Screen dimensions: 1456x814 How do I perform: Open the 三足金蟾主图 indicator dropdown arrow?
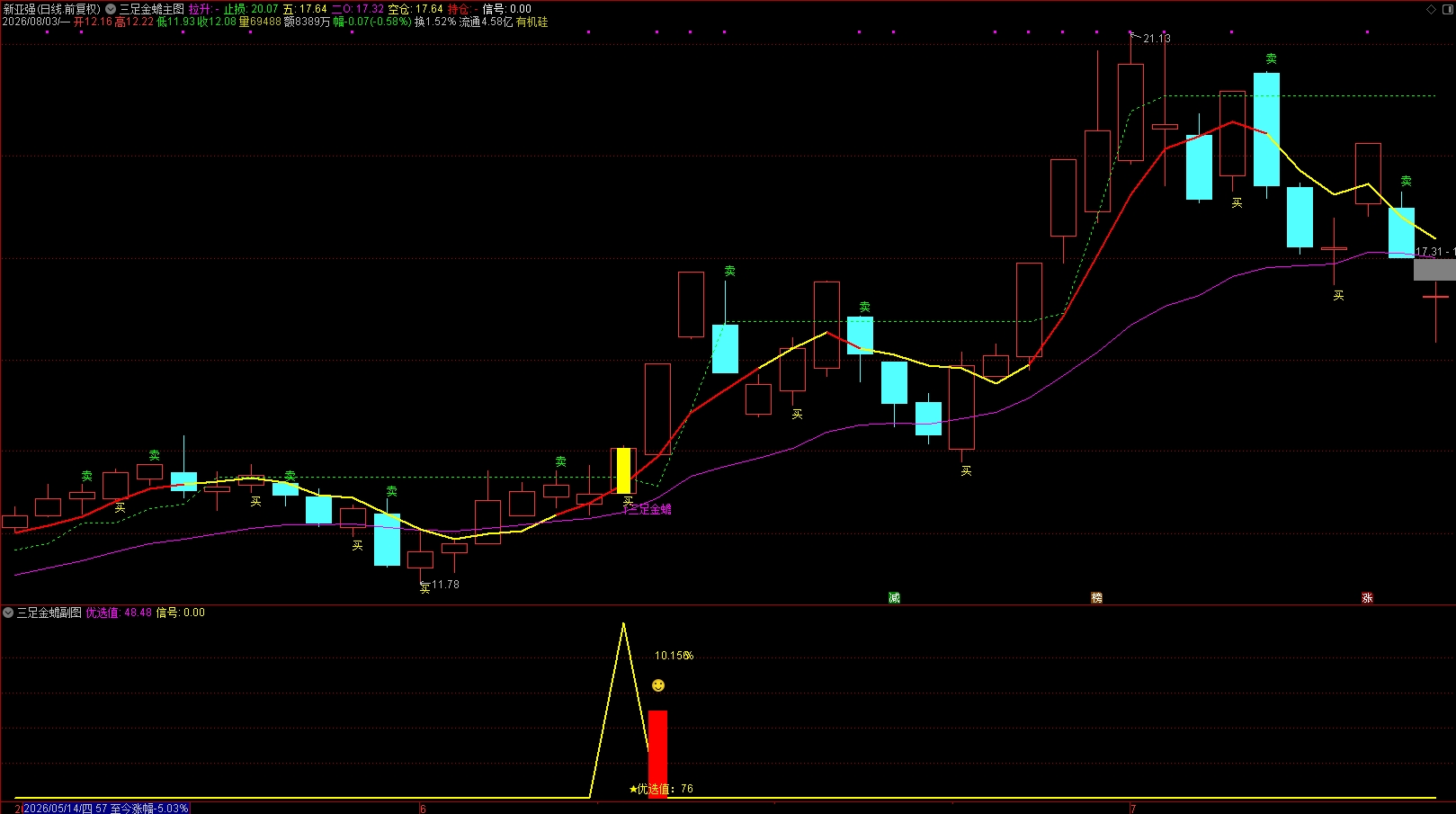[x=112, y=9]
